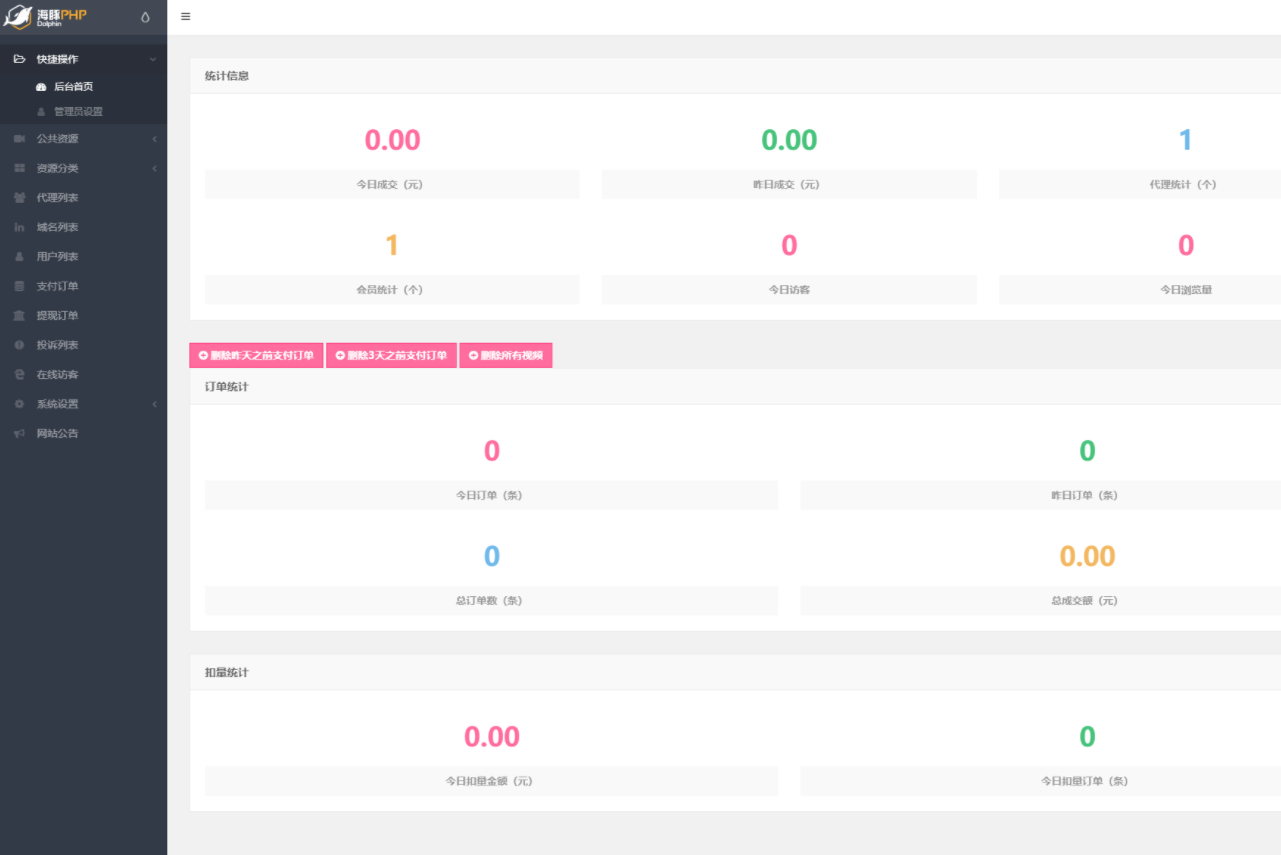This screenshot has height=855, width=1281.
Task: Click the 今日成交（元）label
Action: tap(390, 185)
